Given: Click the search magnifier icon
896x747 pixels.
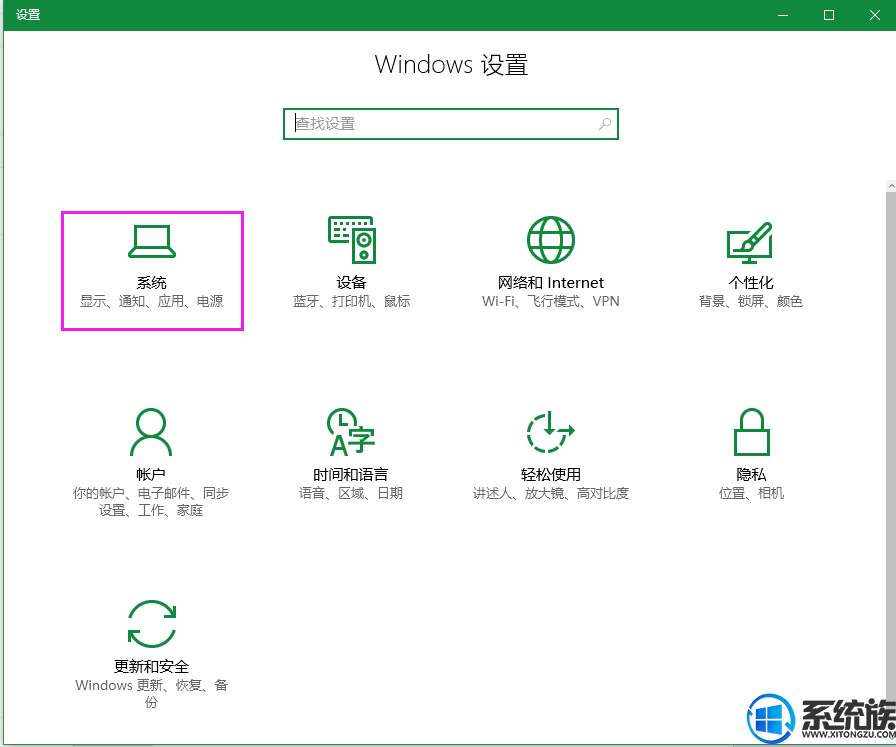Looking at the screenshot, I should (x=605, y=123).
